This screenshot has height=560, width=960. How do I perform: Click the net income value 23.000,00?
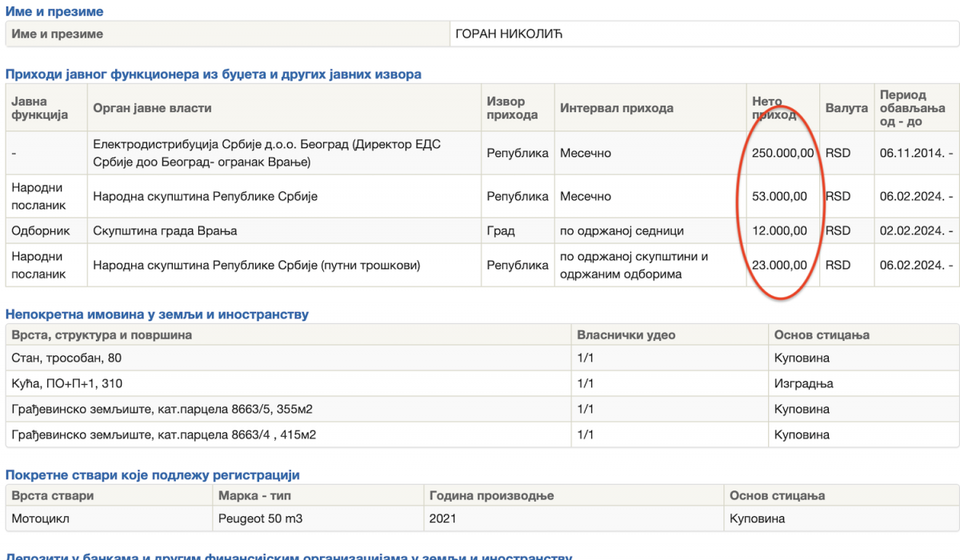(x=779, y=265)
